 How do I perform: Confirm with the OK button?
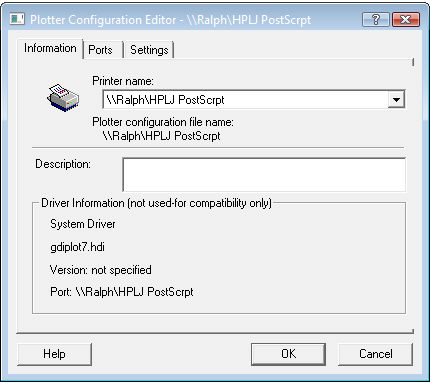(288, 354)
